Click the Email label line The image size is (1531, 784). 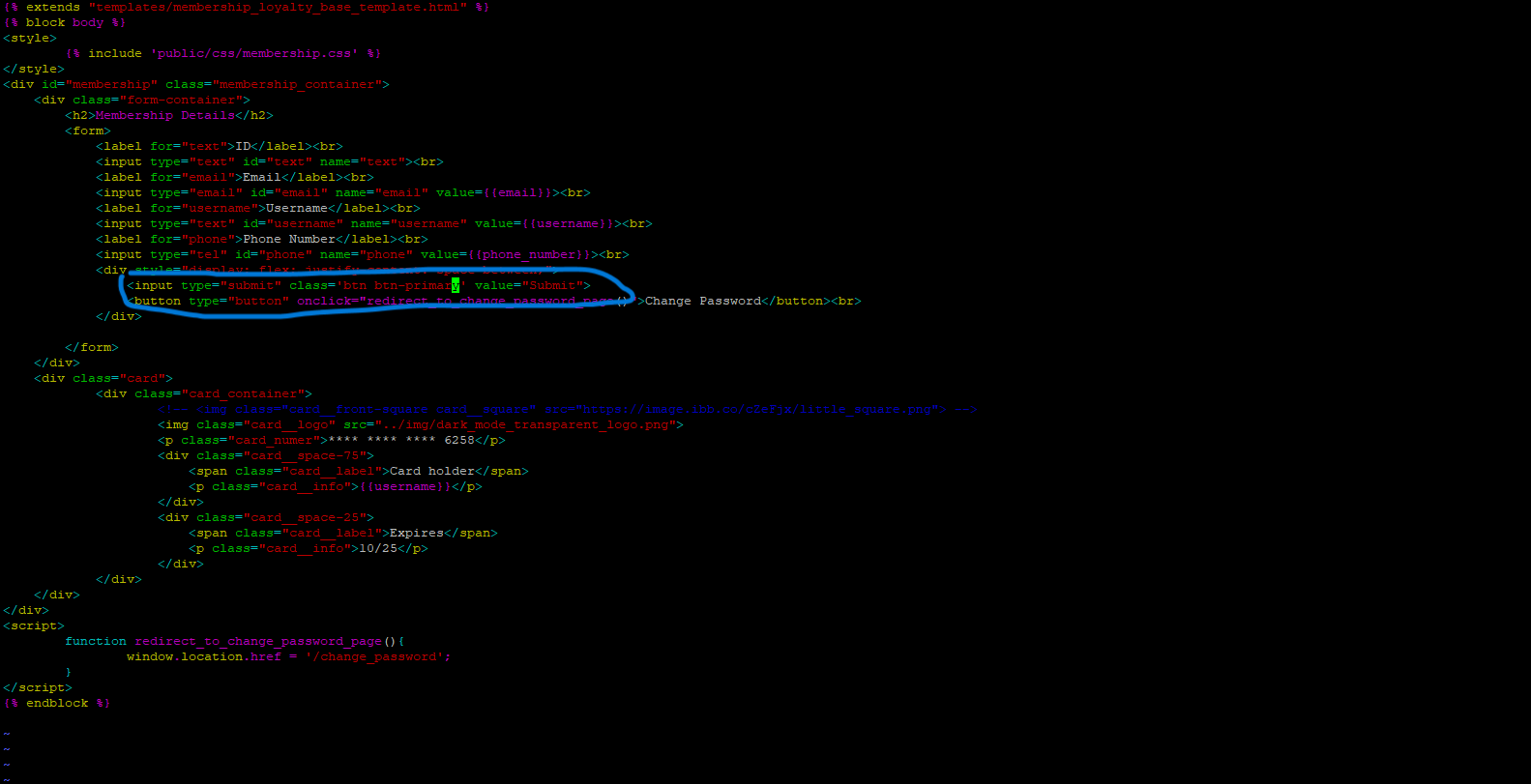pyautogui.click(x=235, y=177)
